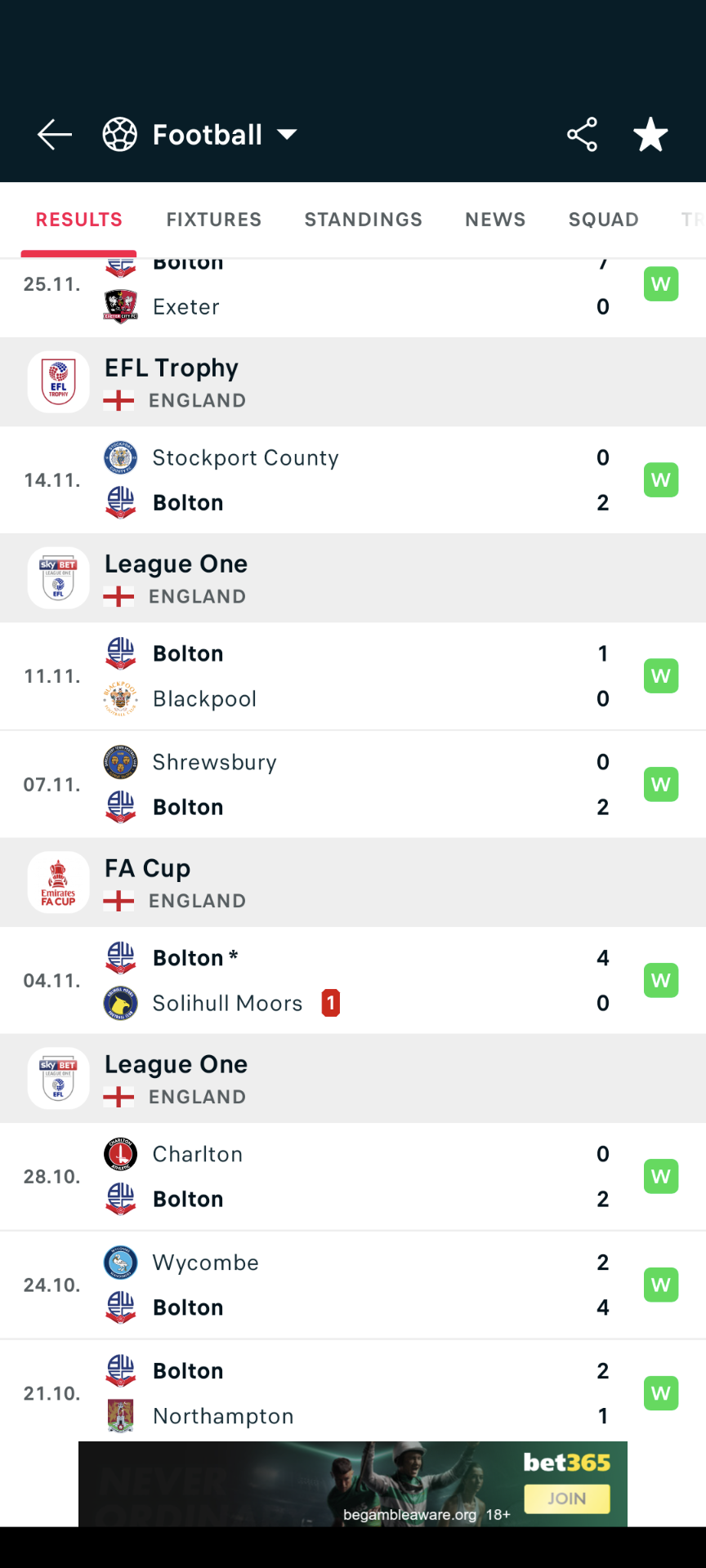Viewport: 706px width, 1568px height.
Task: Click the Charlton club crest
Action: click(120, 1154)
